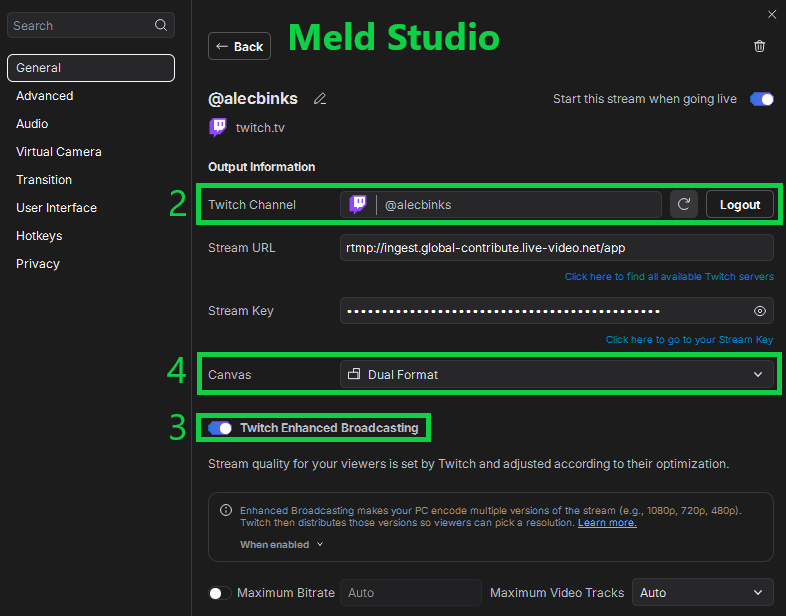Edit the @alecbinks name with the pencil icon
Image resolution: width=786 pixels, height=616 pixels.
pos(320,99)
